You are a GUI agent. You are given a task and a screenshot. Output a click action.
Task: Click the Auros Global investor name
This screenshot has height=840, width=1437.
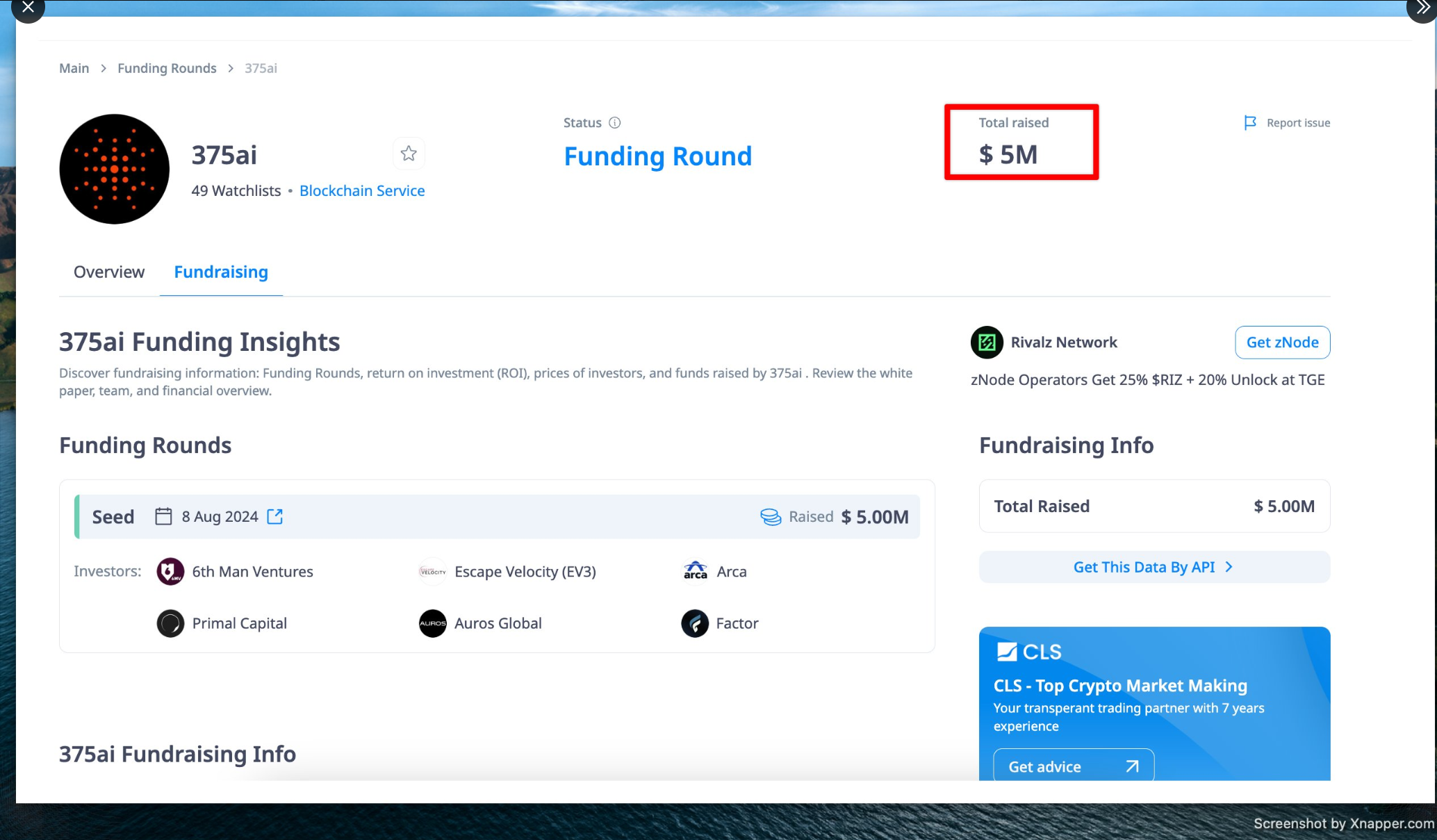[498, 623]
